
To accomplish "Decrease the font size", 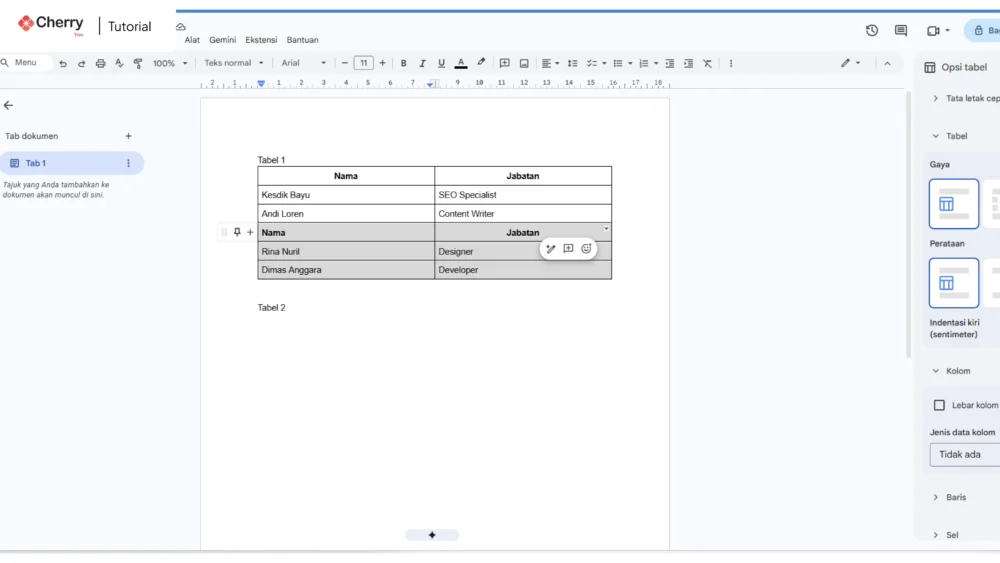I will 344,63.
